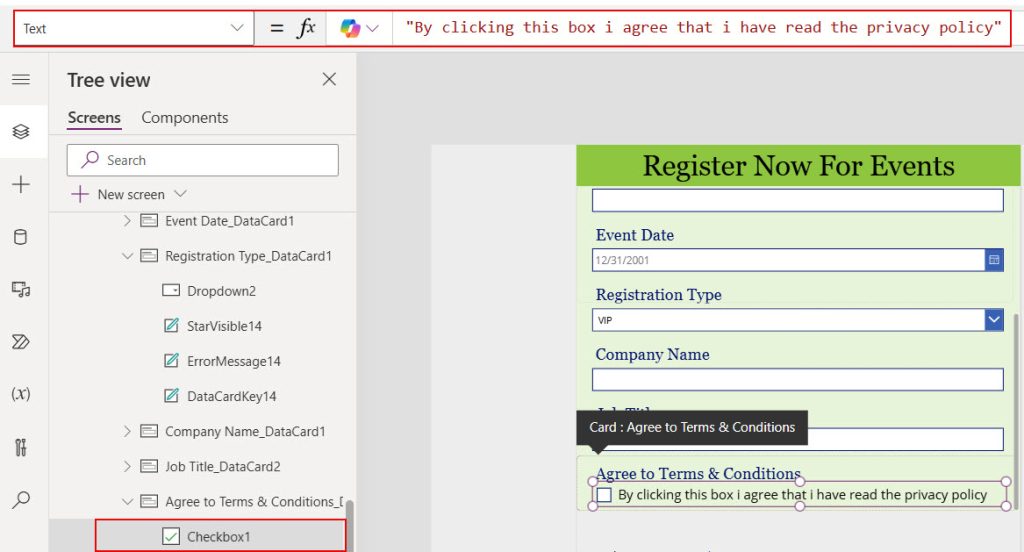
Task: Click the fx formula icon
Action: point(306,28)
